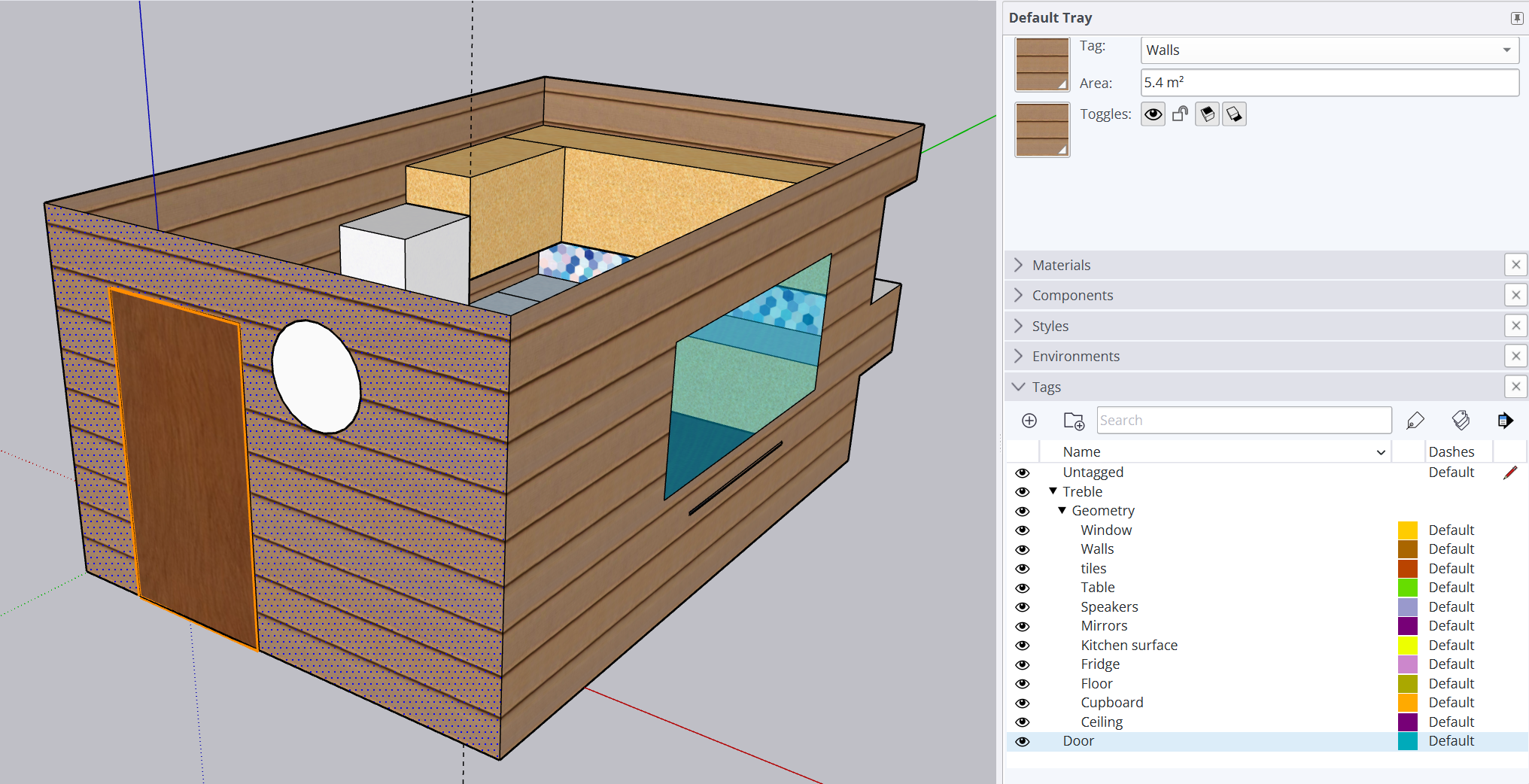Screen dimensions: 1529x784
Task: Expand the Environments panel
Action: pos(1019,356)
